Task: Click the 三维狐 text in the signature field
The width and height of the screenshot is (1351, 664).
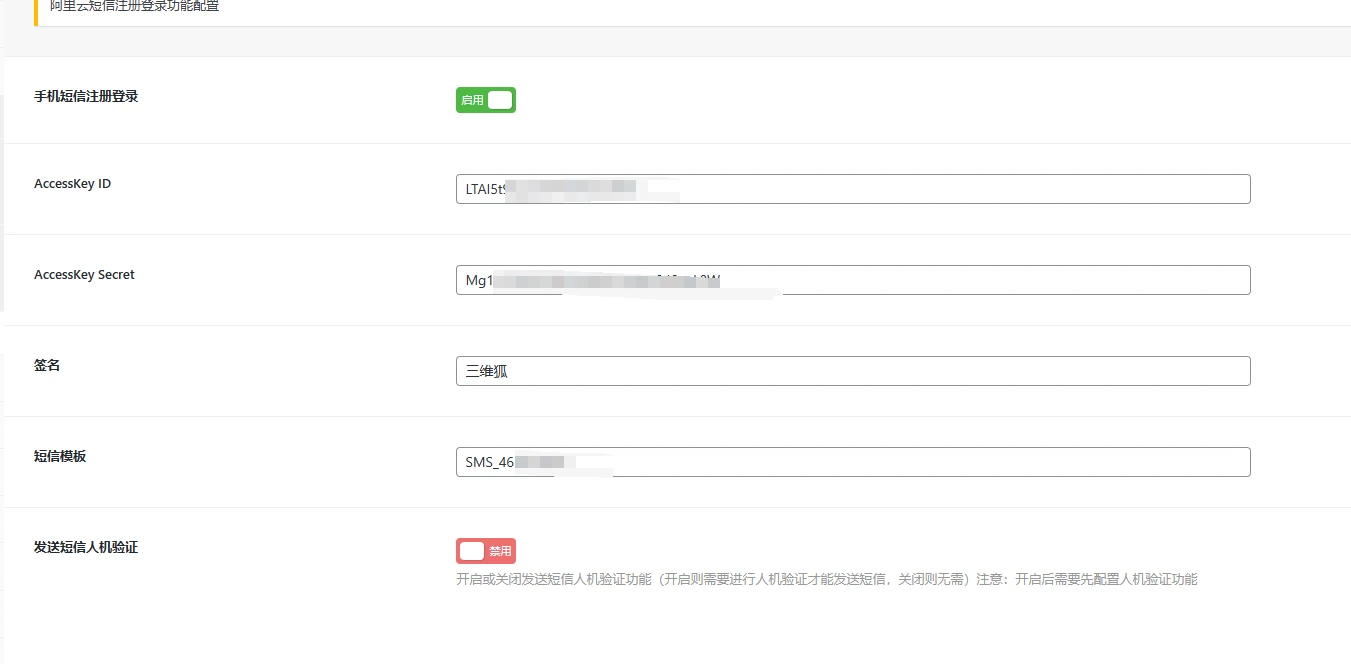Action: (x=487, y=371)
